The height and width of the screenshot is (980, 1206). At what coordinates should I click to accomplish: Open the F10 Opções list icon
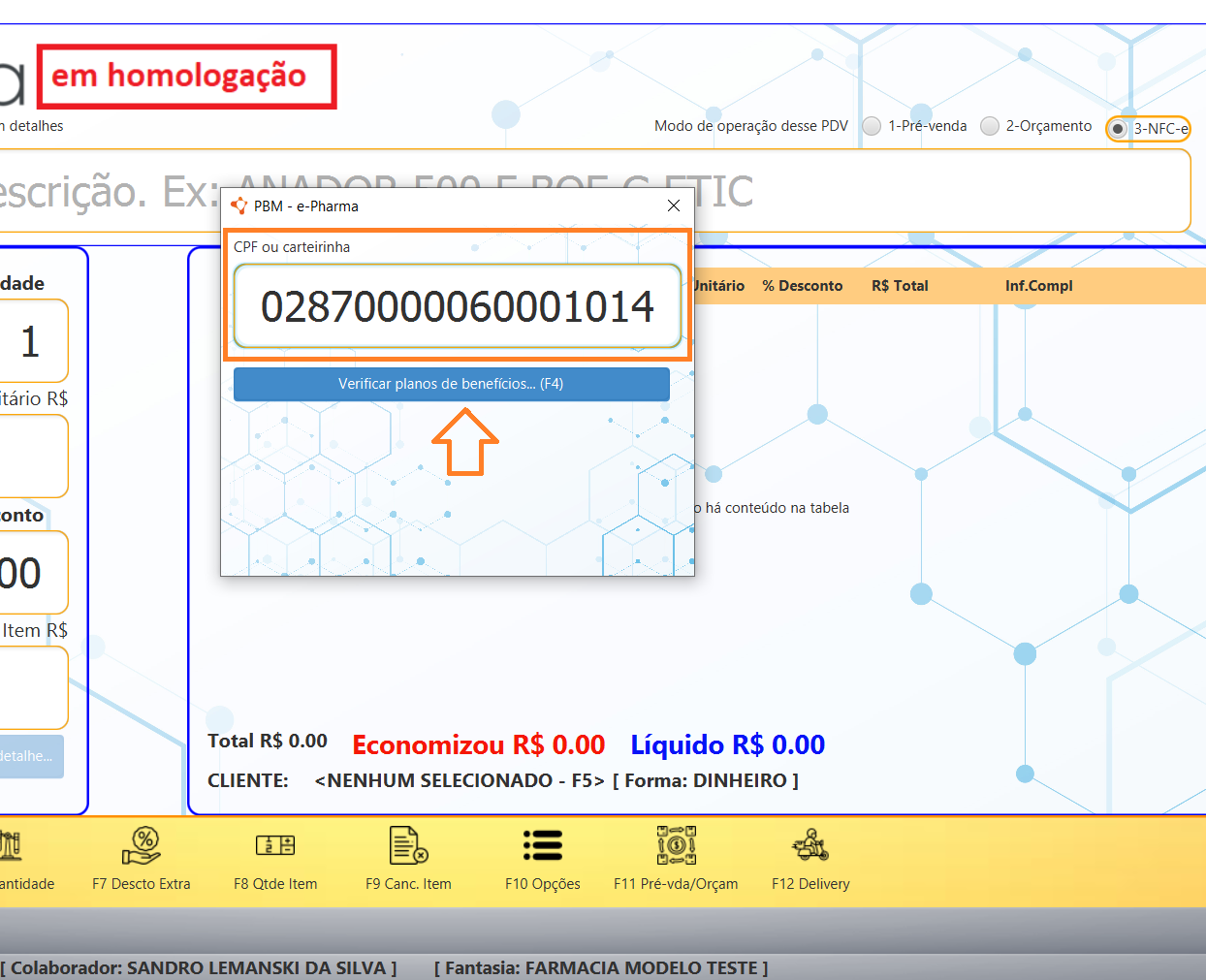pyautogui.click(x=542, y=845)
